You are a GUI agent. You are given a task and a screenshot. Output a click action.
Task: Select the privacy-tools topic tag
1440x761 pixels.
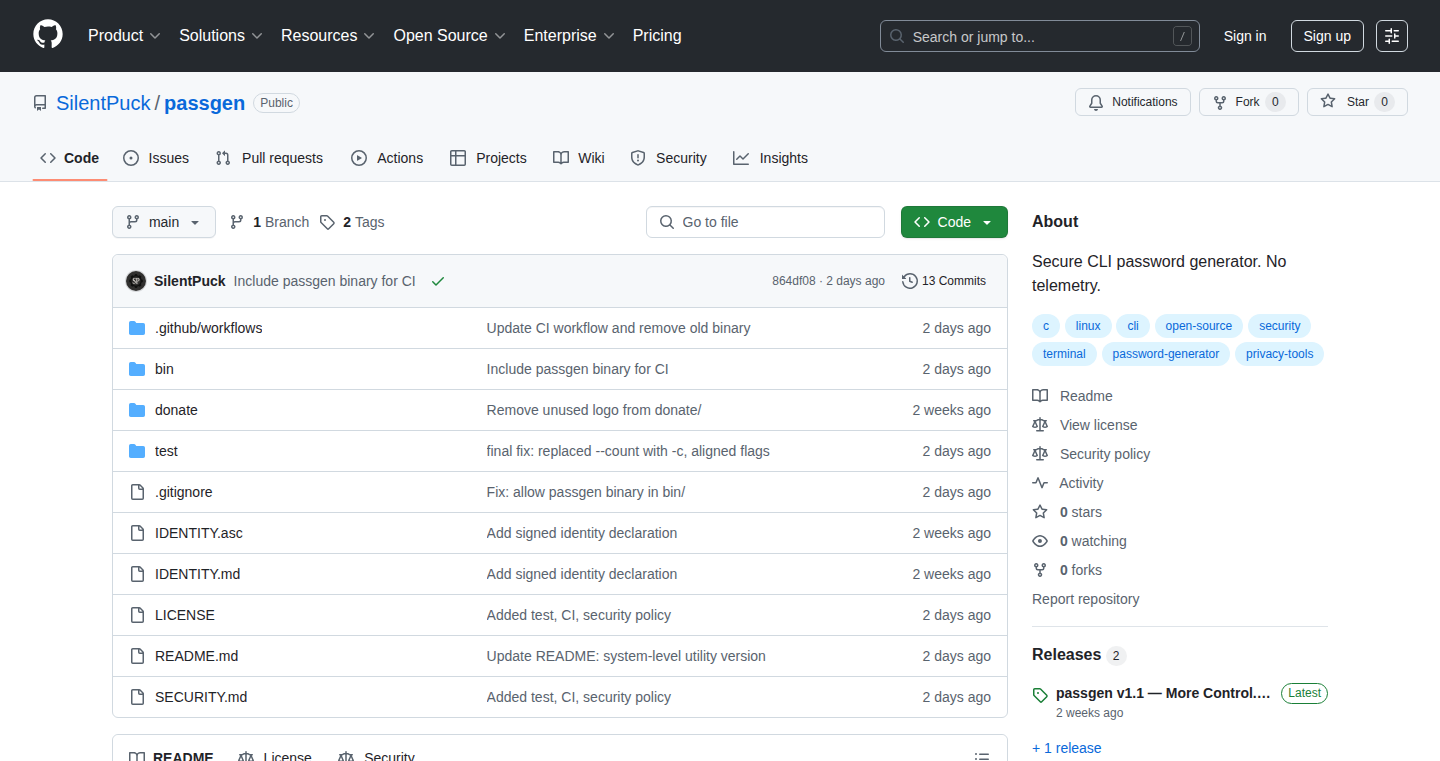1280,354
